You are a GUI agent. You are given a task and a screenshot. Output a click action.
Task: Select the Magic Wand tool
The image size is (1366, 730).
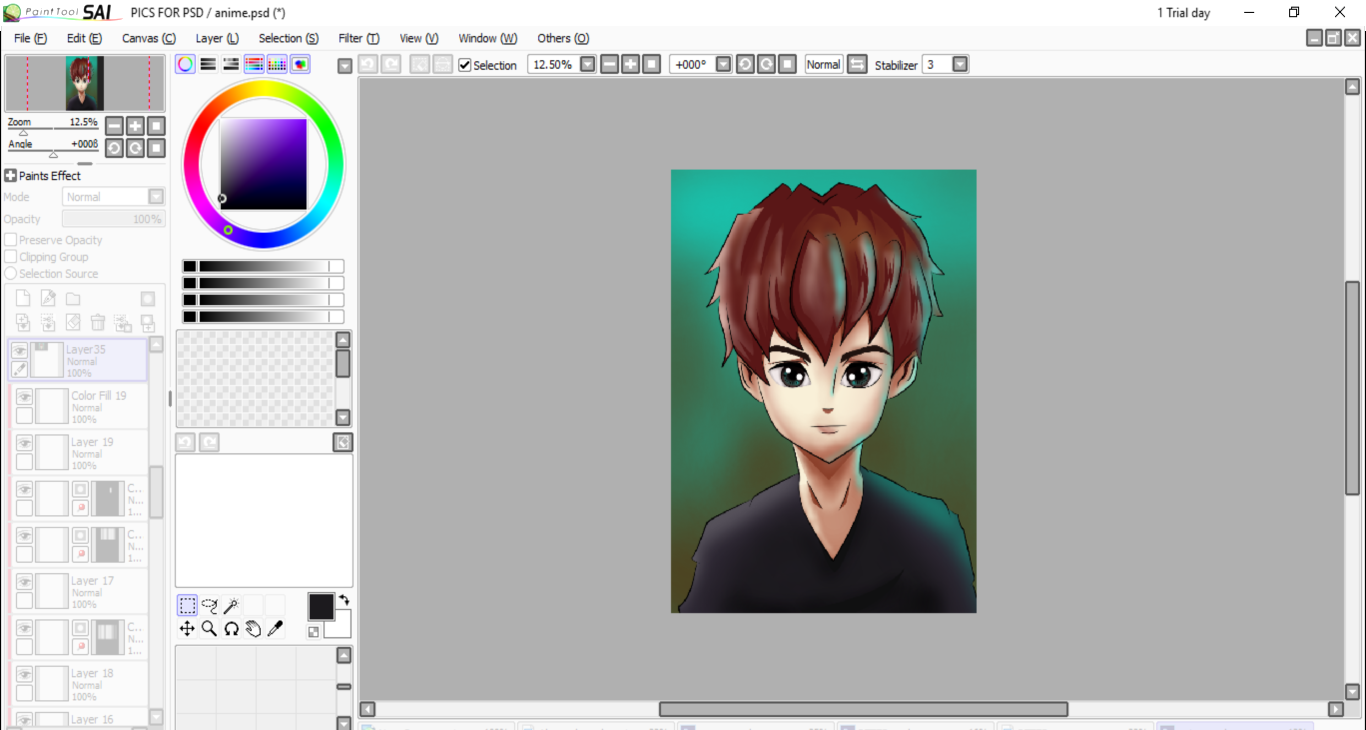pyautogui.click(x=231, y=606)
